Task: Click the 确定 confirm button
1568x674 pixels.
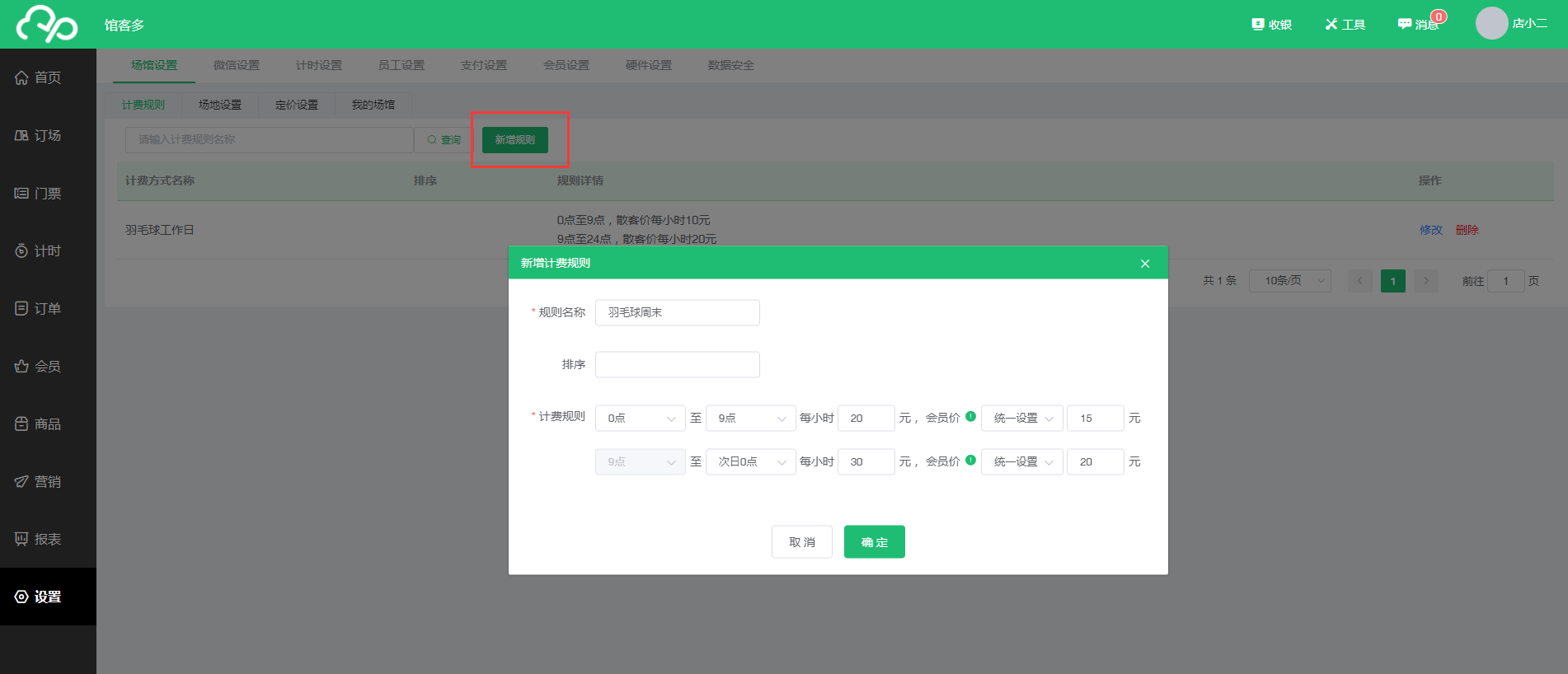Action: 874,542
